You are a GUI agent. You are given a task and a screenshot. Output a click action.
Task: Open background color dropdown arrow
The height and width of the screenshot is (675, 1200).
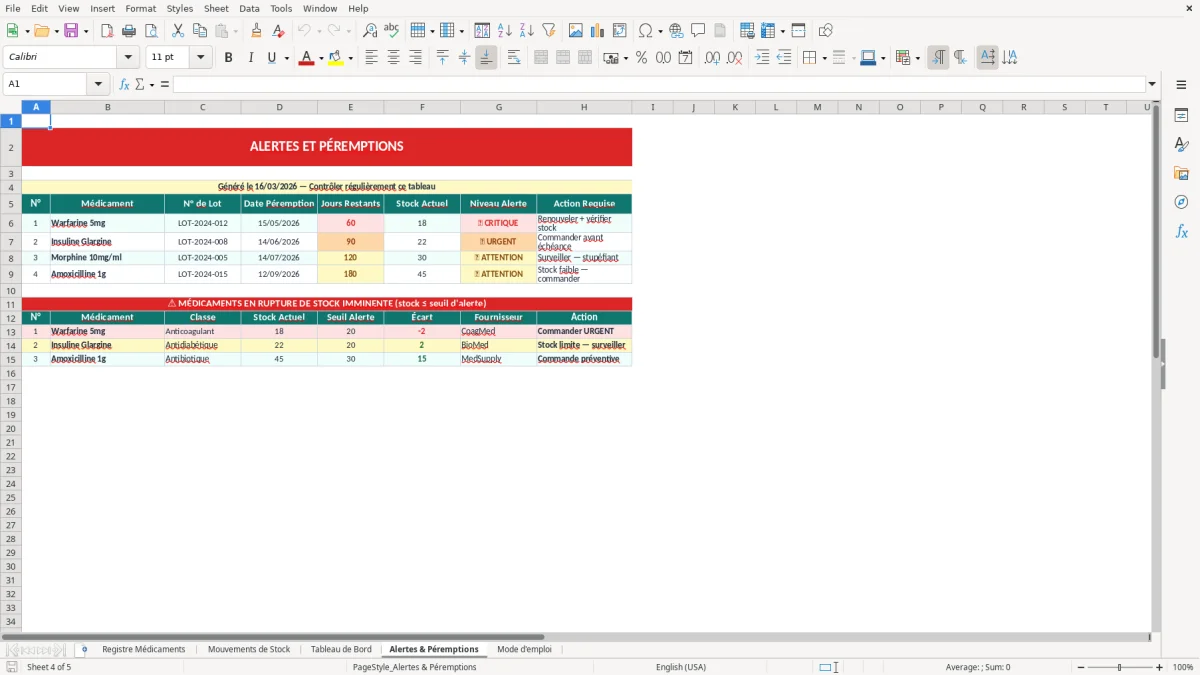coord(350,58)
